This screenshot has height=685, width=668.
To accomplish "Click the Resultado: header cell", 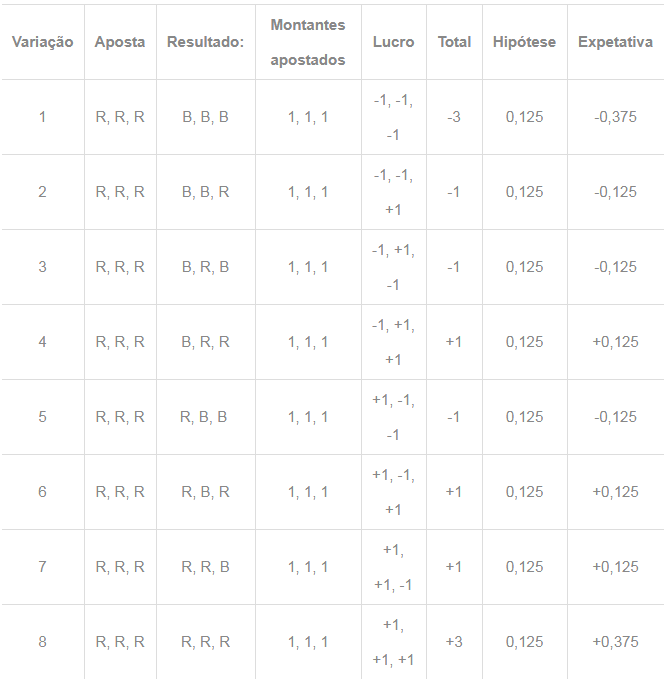I will (205, 42).
